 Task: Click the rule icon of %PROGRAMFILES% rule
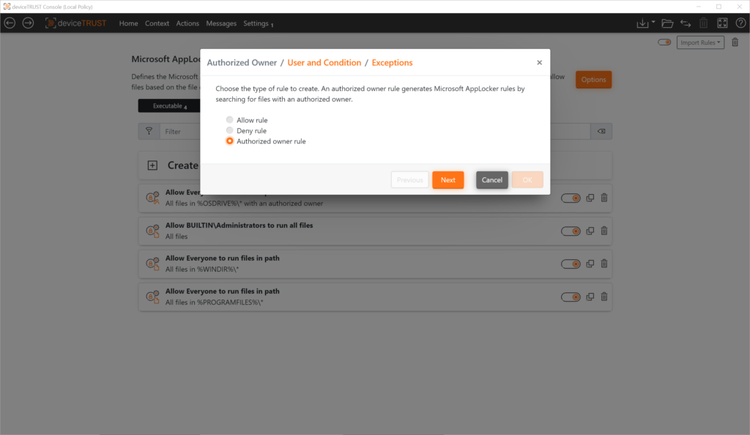click(153, 297)
